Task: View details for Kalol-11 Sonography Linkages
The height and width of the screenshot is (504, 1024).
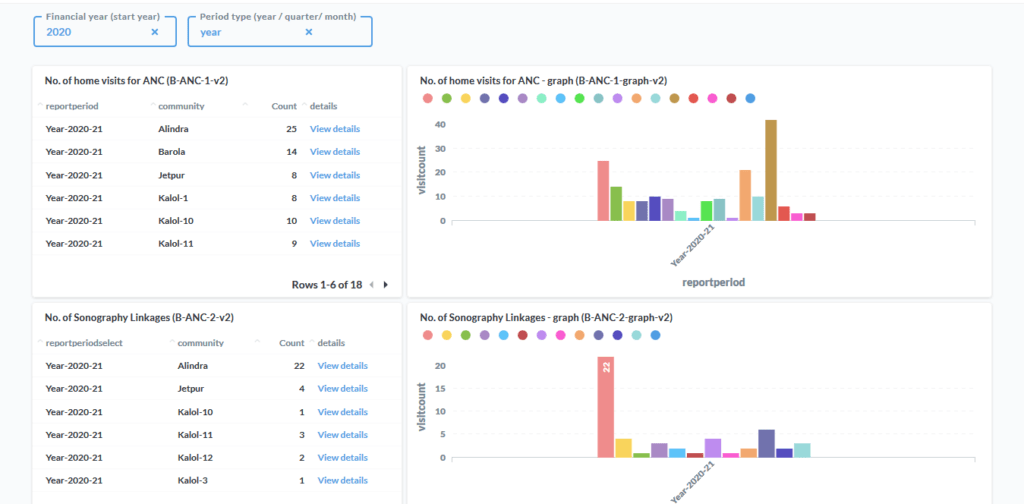Action: pyautogui.click(x=343, y=435)
